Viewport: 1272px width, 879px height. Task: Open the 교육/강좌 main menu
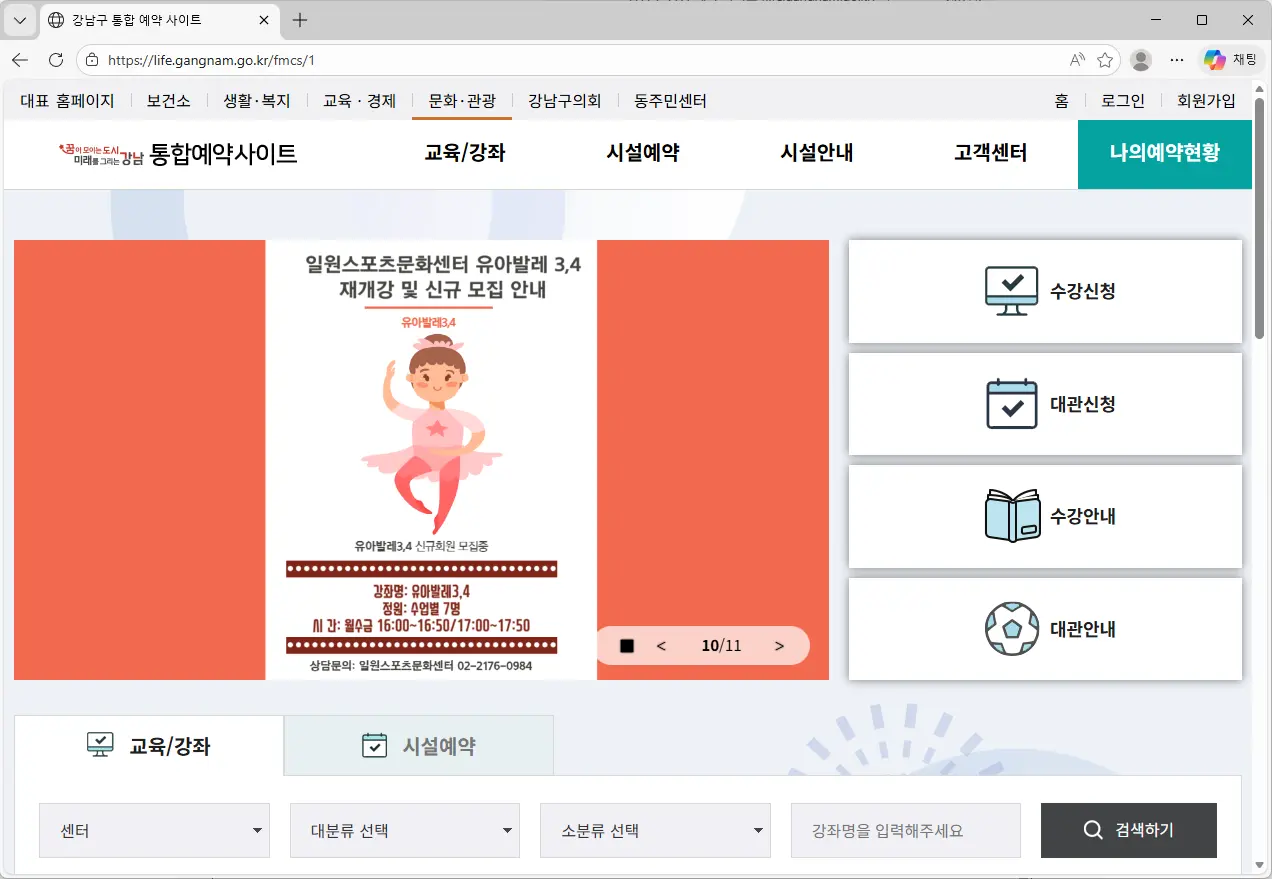(464, 153)
